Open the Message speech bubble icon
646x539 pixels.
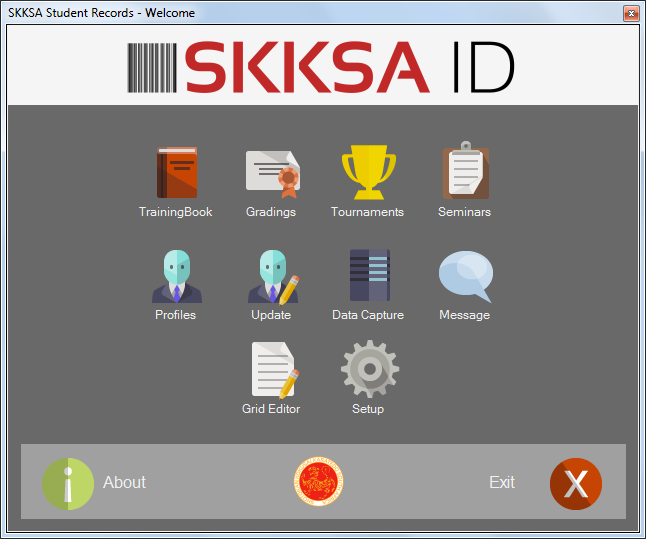point(465,276)
